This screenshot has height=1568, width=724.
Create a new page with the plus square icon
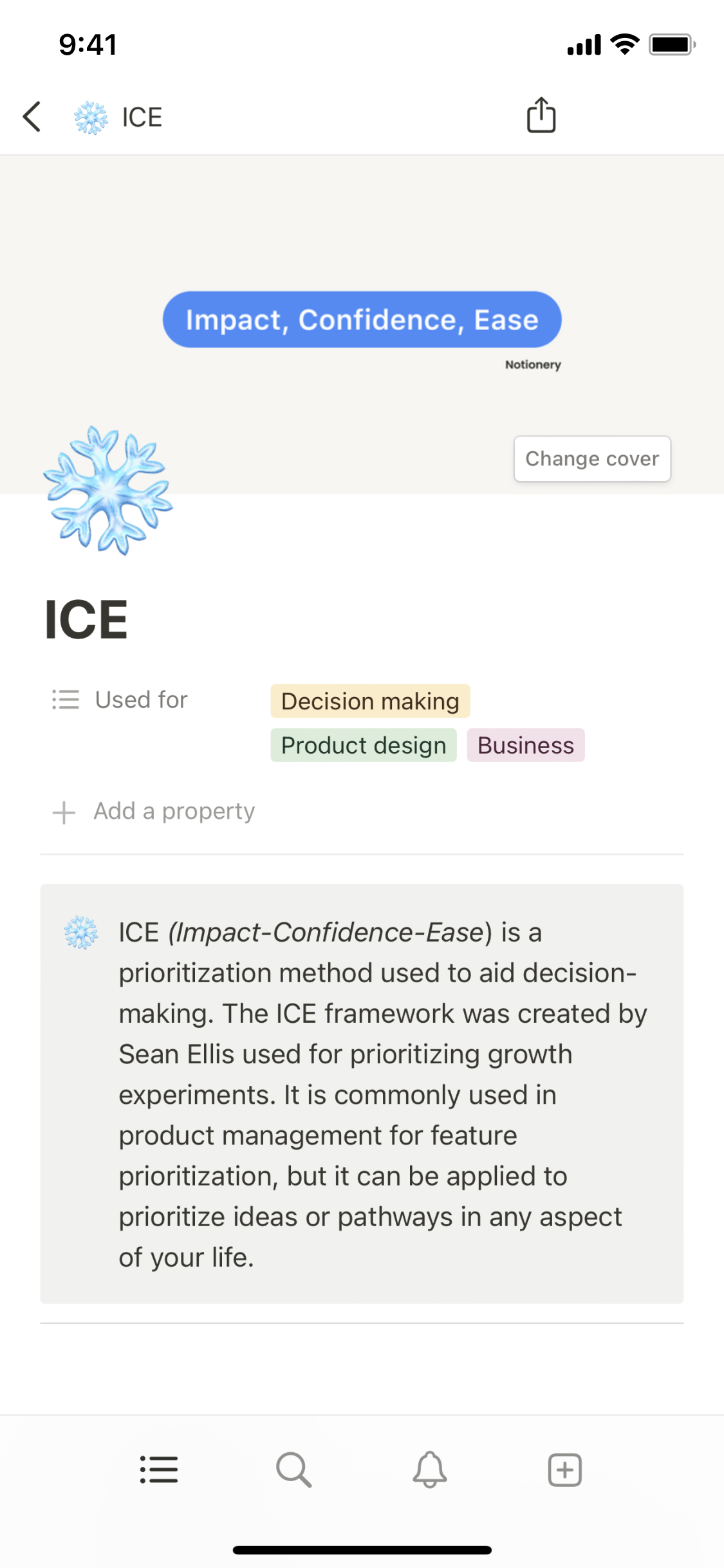[x=564, y=1470]
